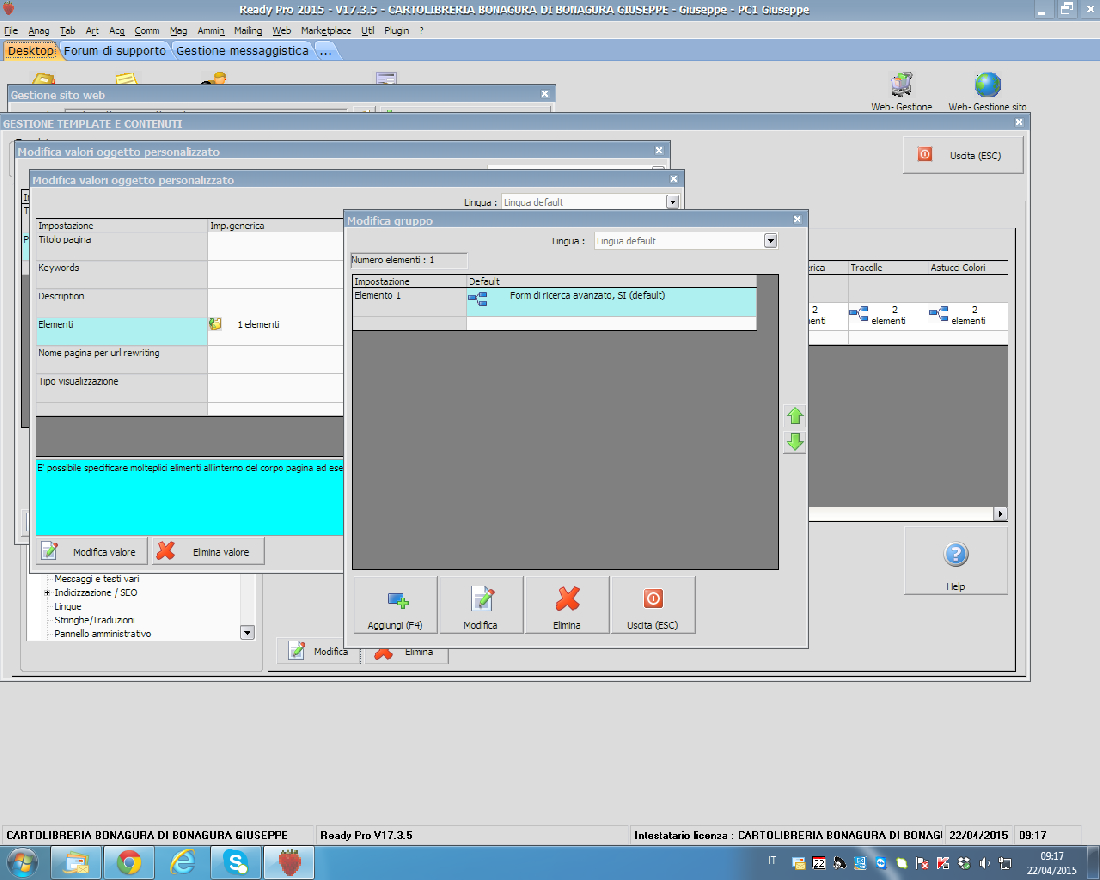Image resolution: width=1100 pixels, height=880 pixels.
Task: Click the volume speaker tray icon
Action: 984,863
